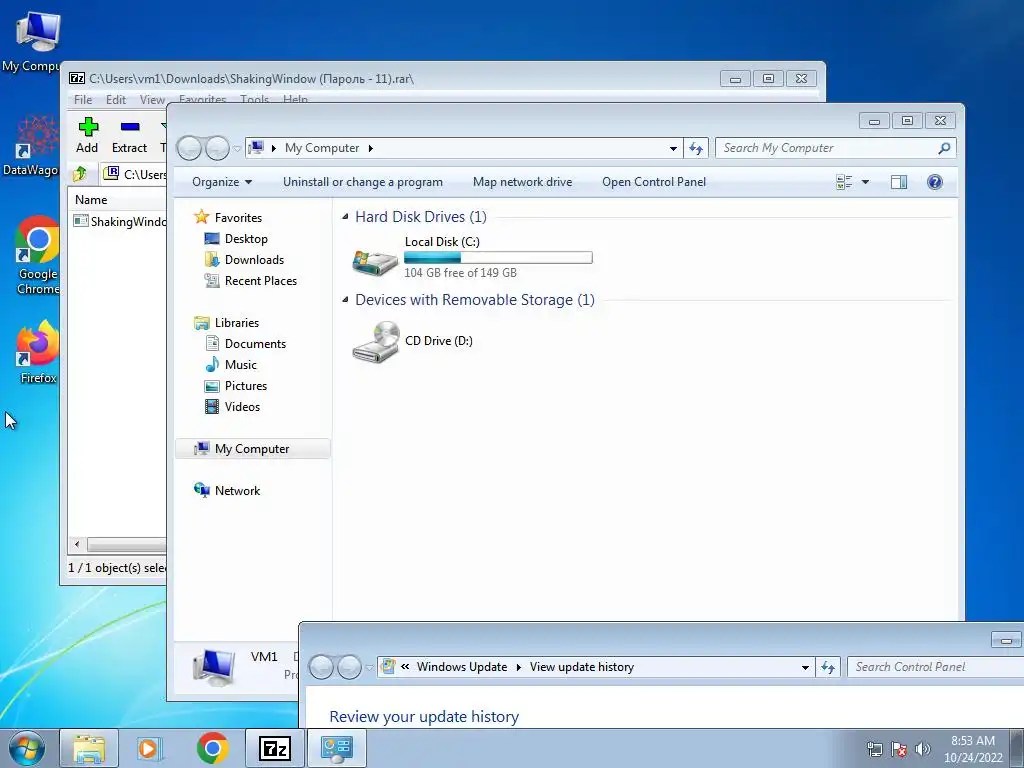
Task: Click the 7-Zip horizontal scrollbar left arrow
Action: (x=77, y=544)
